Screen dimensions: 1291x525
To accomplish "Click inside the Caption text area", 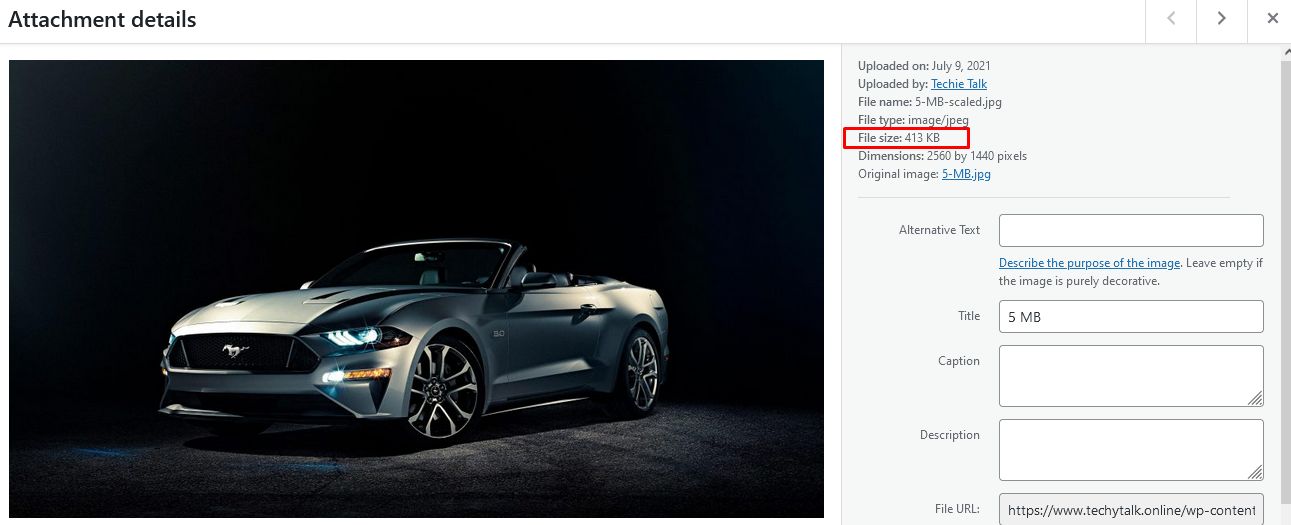I will click(1131, 376).
